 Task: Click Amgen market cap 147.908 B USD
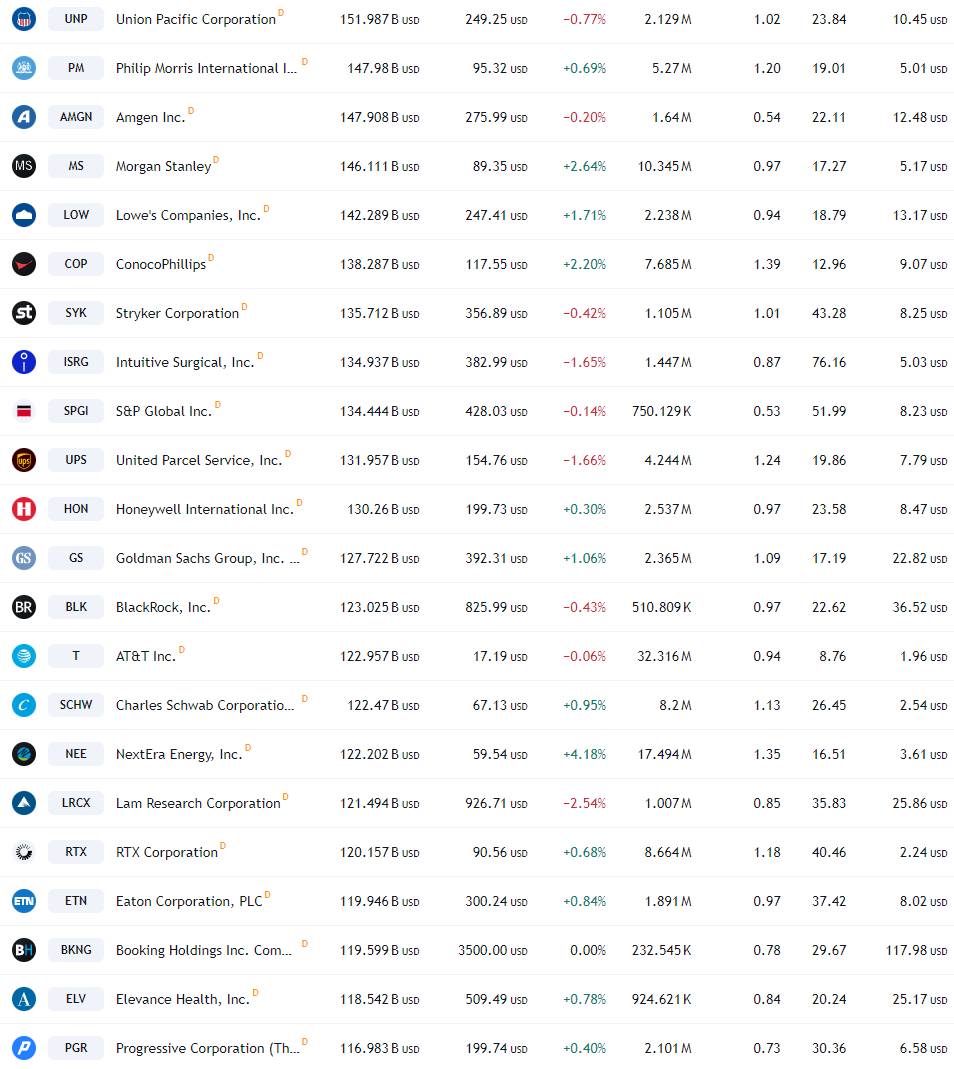(x=380, y=117)
